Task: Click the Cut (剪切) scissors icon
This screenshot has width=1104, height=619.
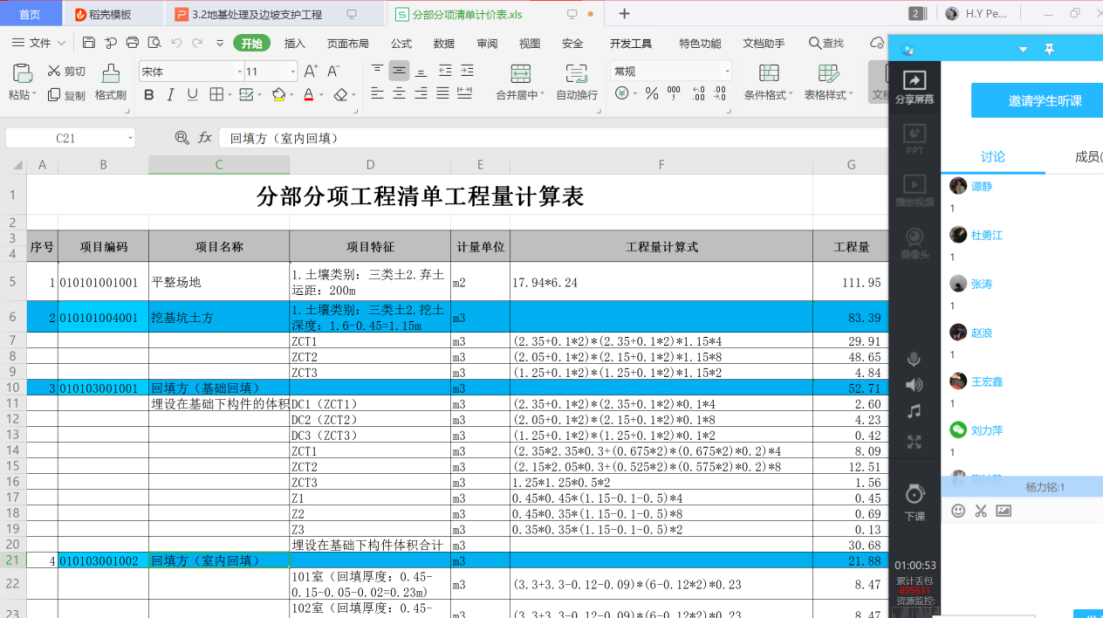Action: [x=54, y=71]
